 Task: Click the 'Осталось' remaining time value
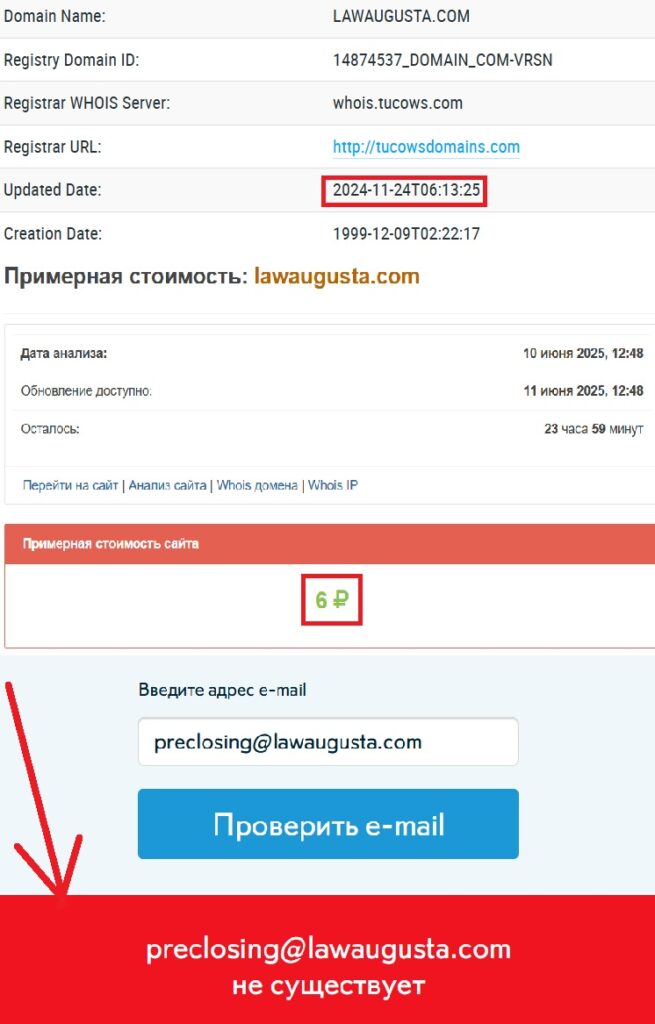(x=594, y=429)
